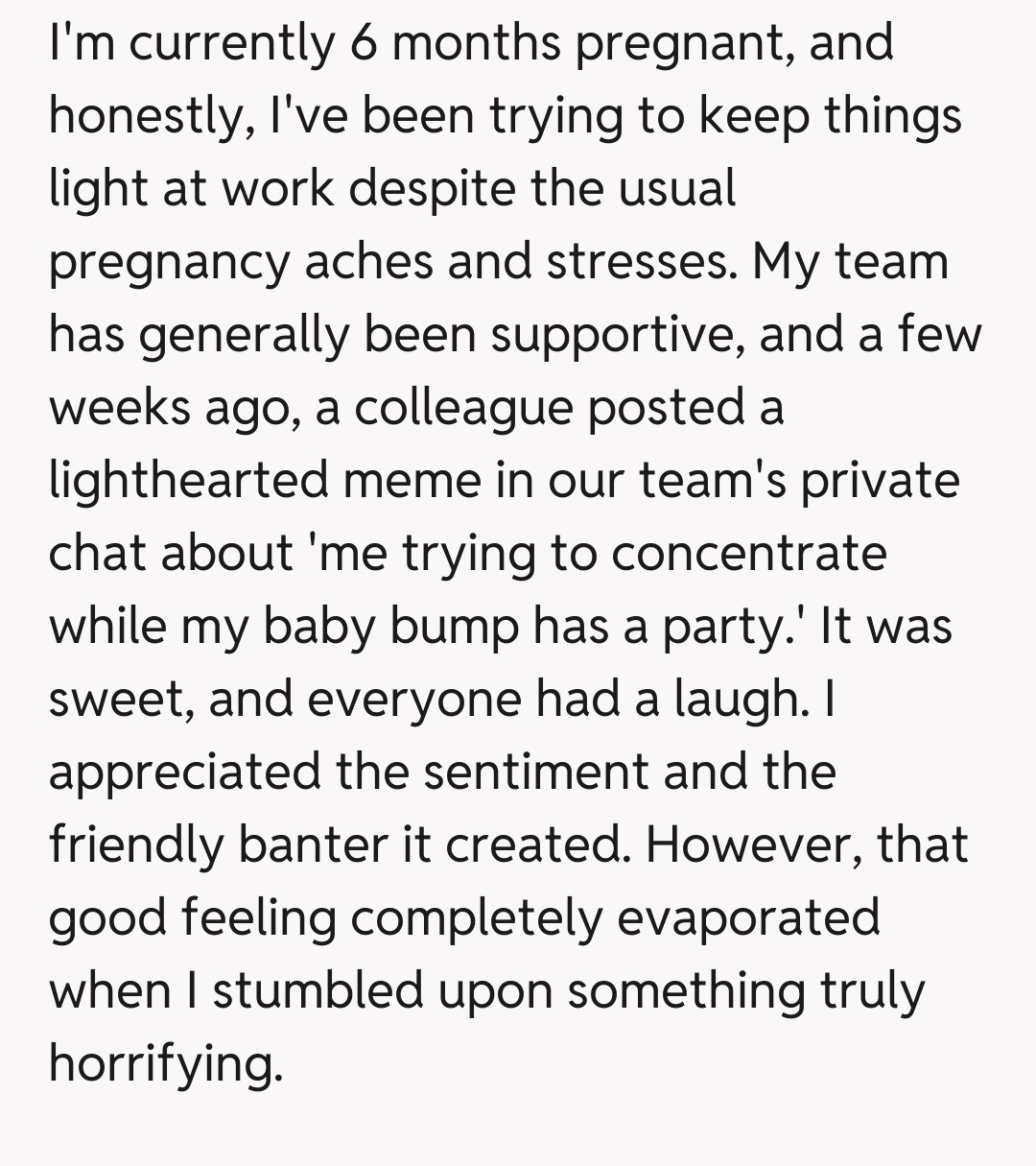Click the word 'colleague'

tap(463, 409)
